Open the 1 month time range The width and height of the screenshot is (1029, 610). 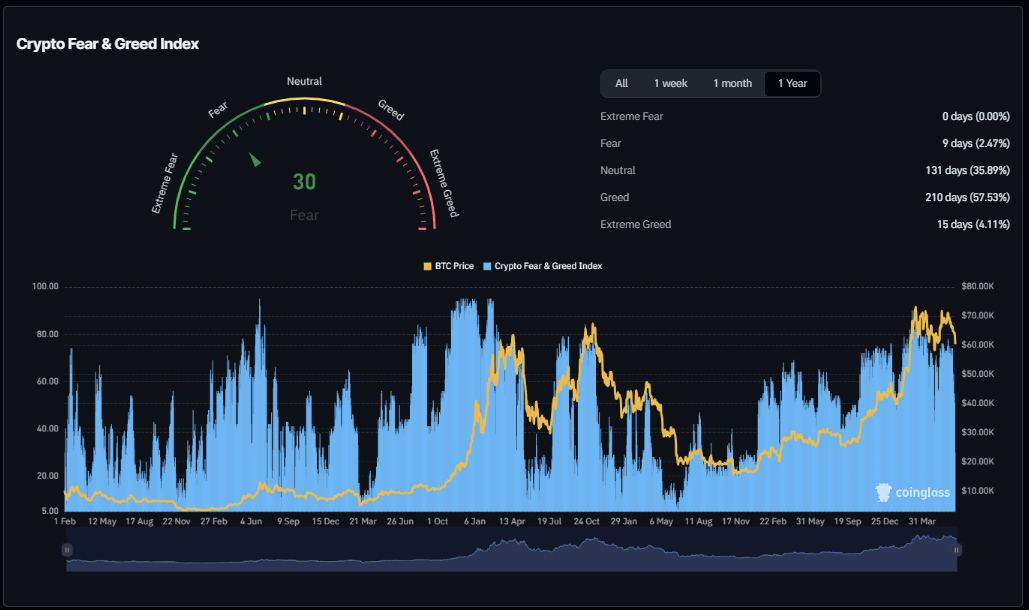tap(732, 83)
